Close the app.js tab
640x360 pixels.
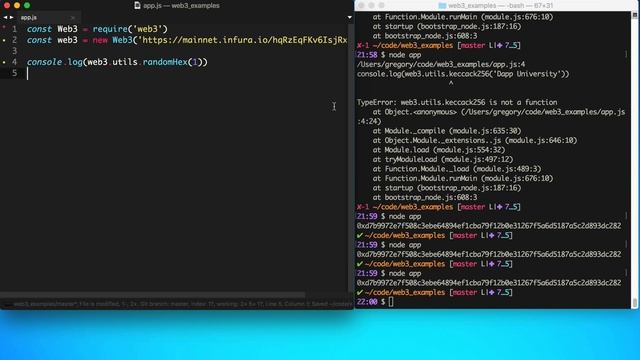coord(73,18)
